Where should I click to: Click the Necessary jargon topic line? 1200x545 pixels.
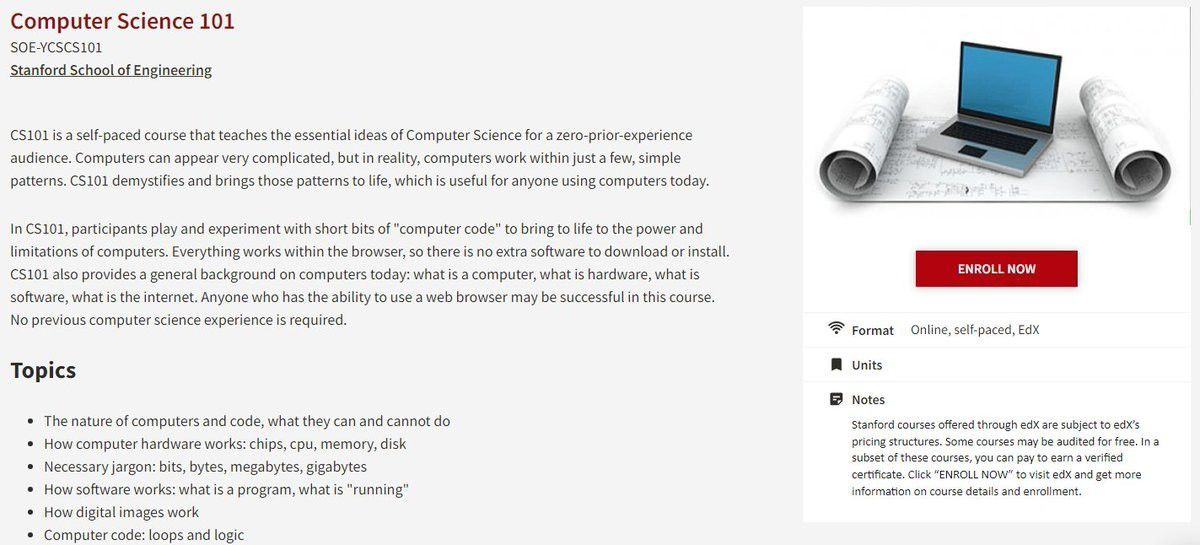tap(205, 467)
